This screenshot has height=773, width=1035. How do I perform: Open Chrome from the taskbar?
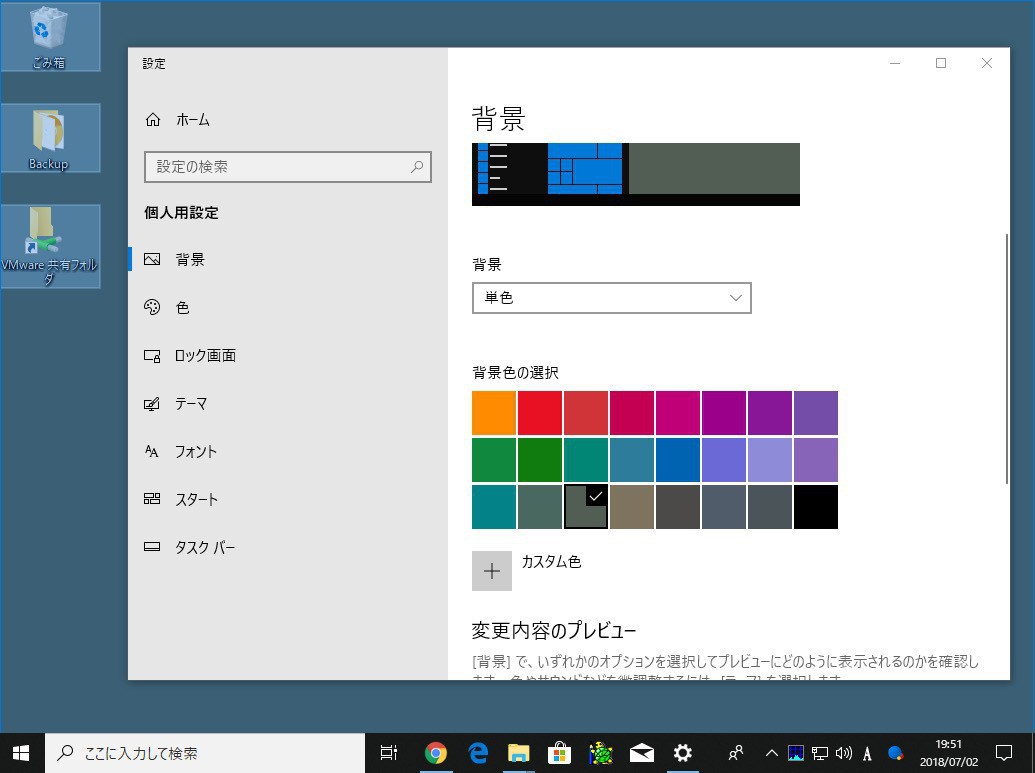coord(436,753)
